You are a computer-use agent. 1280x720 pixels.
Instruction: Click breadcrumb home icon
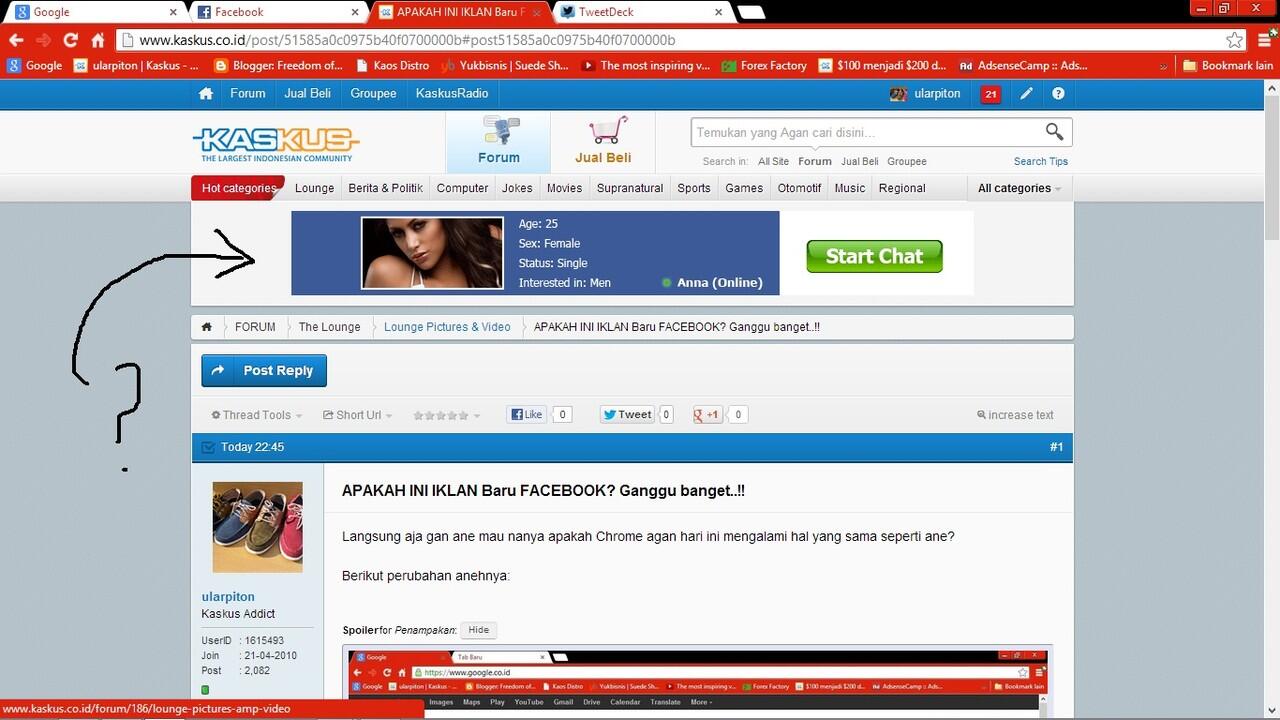[x=206, y=327]
